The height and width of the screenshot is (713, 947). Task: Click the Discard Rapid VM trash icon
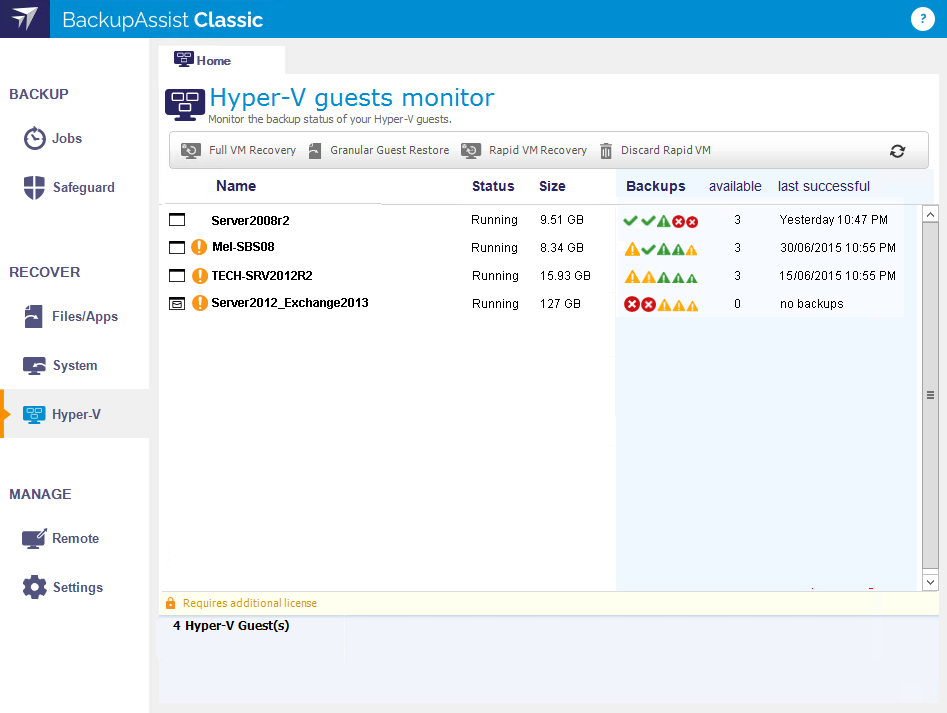[x=606, y=151]
